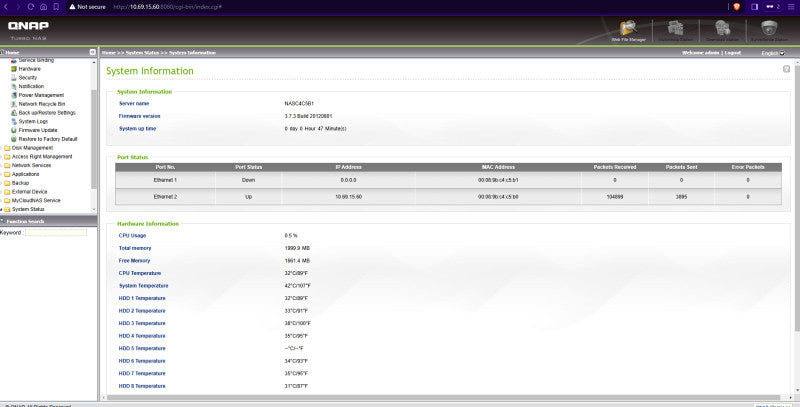Screen dimensions: 800x407
Task: Click the main content horizontal scrollbar
Action: 443,397
